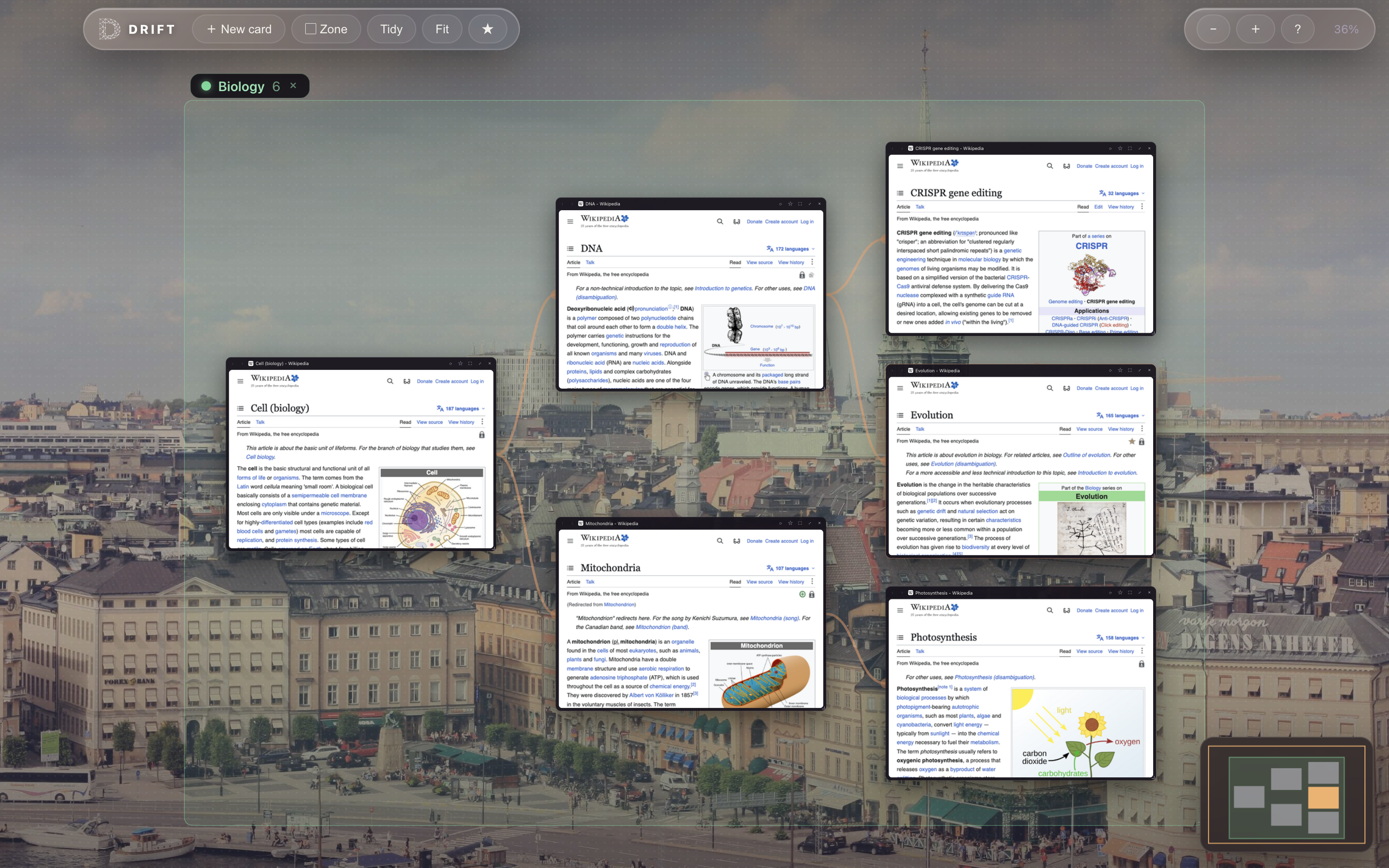The width and height of the screenshot is (1389, 868).
Task: Expand the 165 languages dropdown in Evolution card
Action: click(x=1120, y=416)
